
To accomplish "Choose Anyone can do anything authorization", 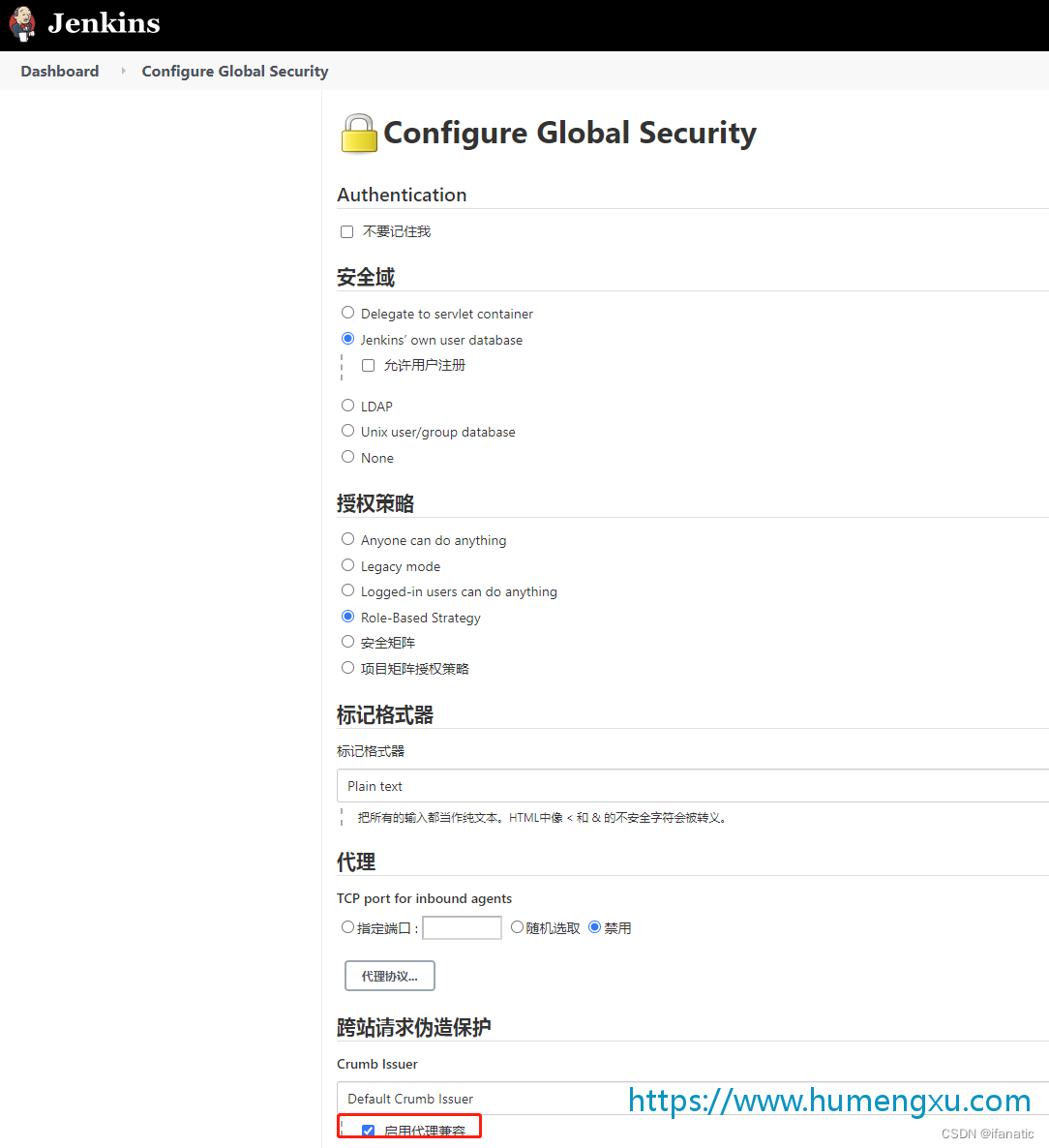I will pos(347,539).
